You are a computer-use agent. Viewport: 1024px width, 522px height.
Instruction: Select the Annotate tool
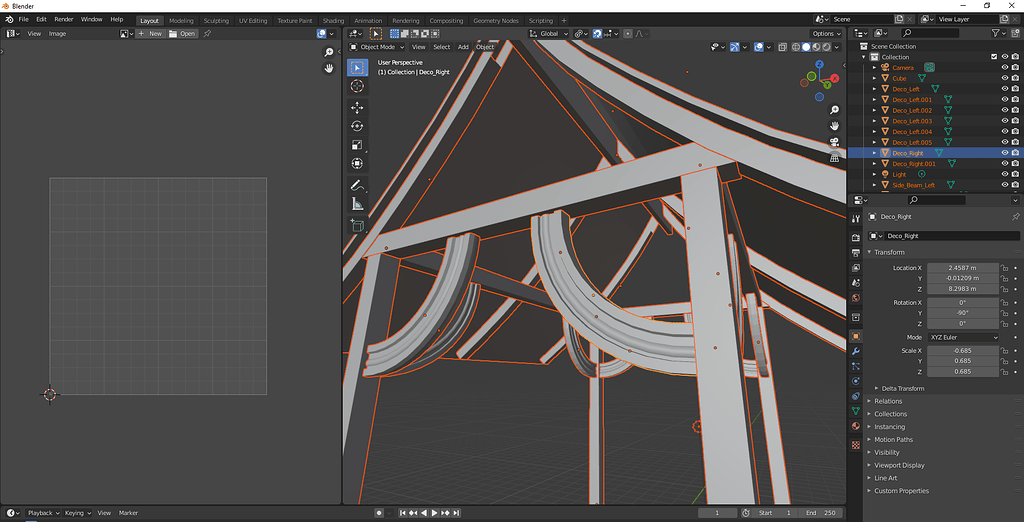pos(357,186)
